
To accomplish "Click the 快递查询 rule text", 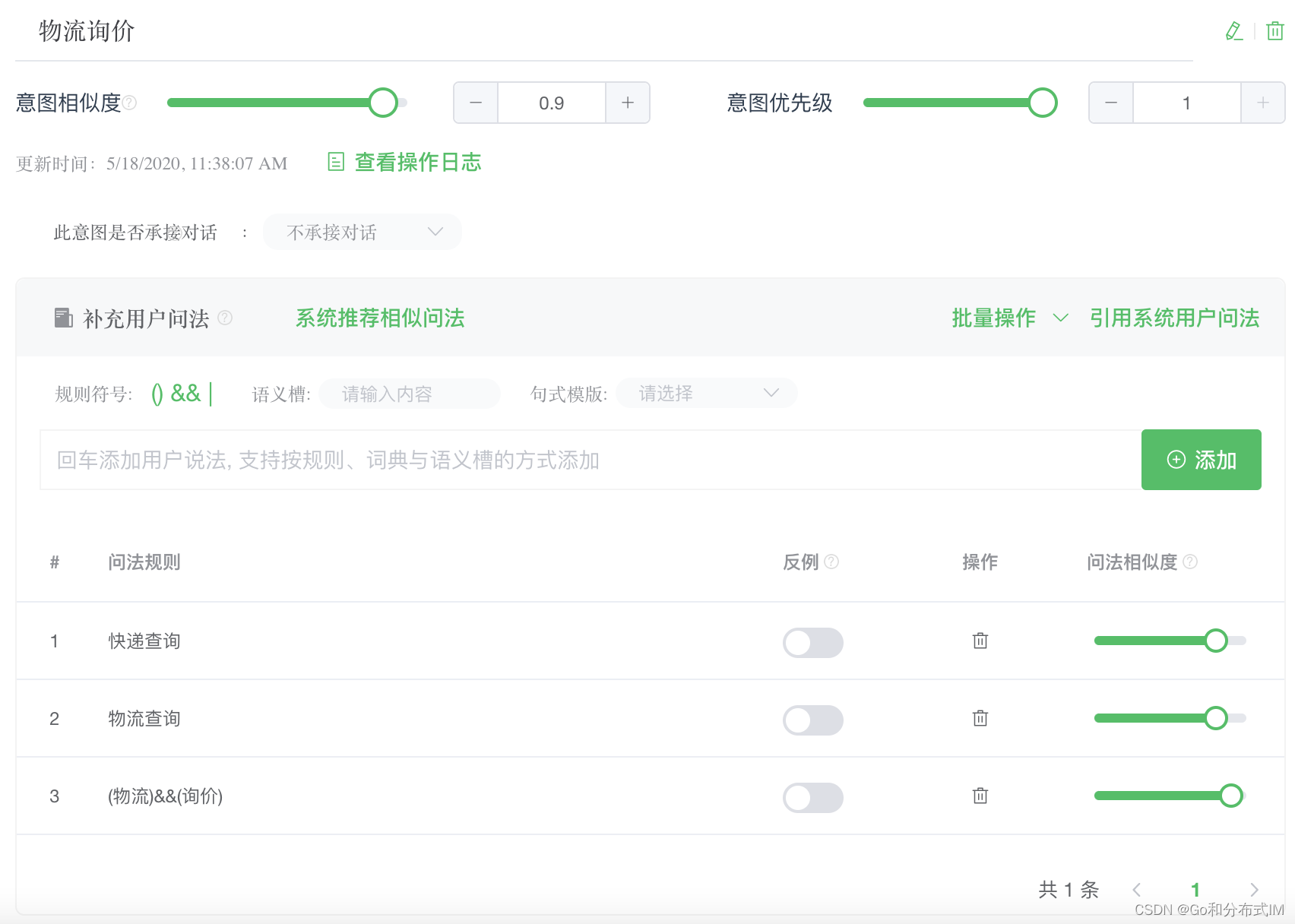I will point(144,641).
